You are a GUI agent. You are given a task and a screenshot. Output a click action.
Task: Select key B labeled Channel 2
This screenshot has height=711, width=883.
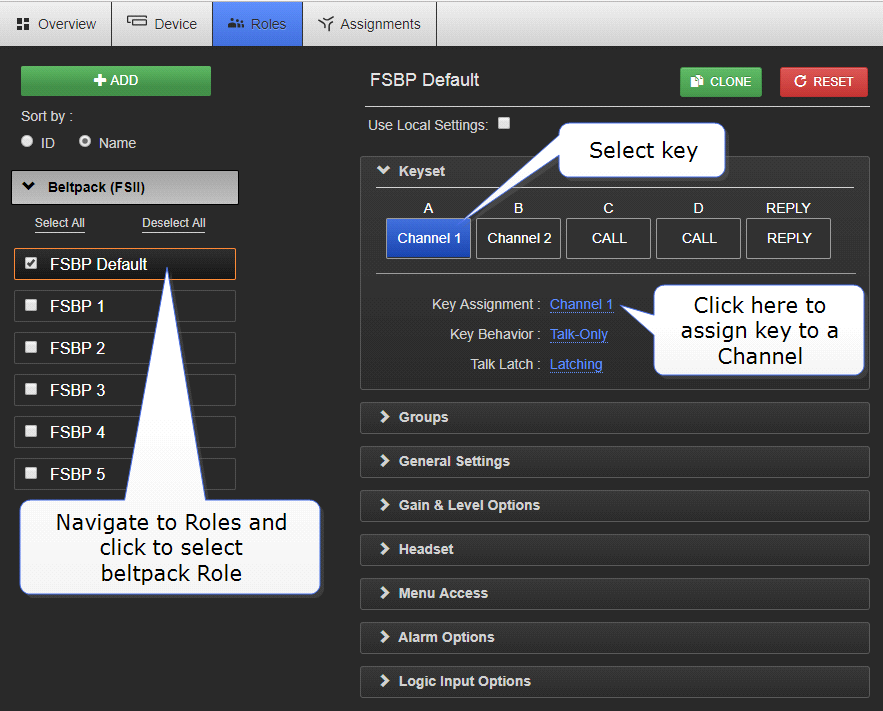tap(518, 239)
